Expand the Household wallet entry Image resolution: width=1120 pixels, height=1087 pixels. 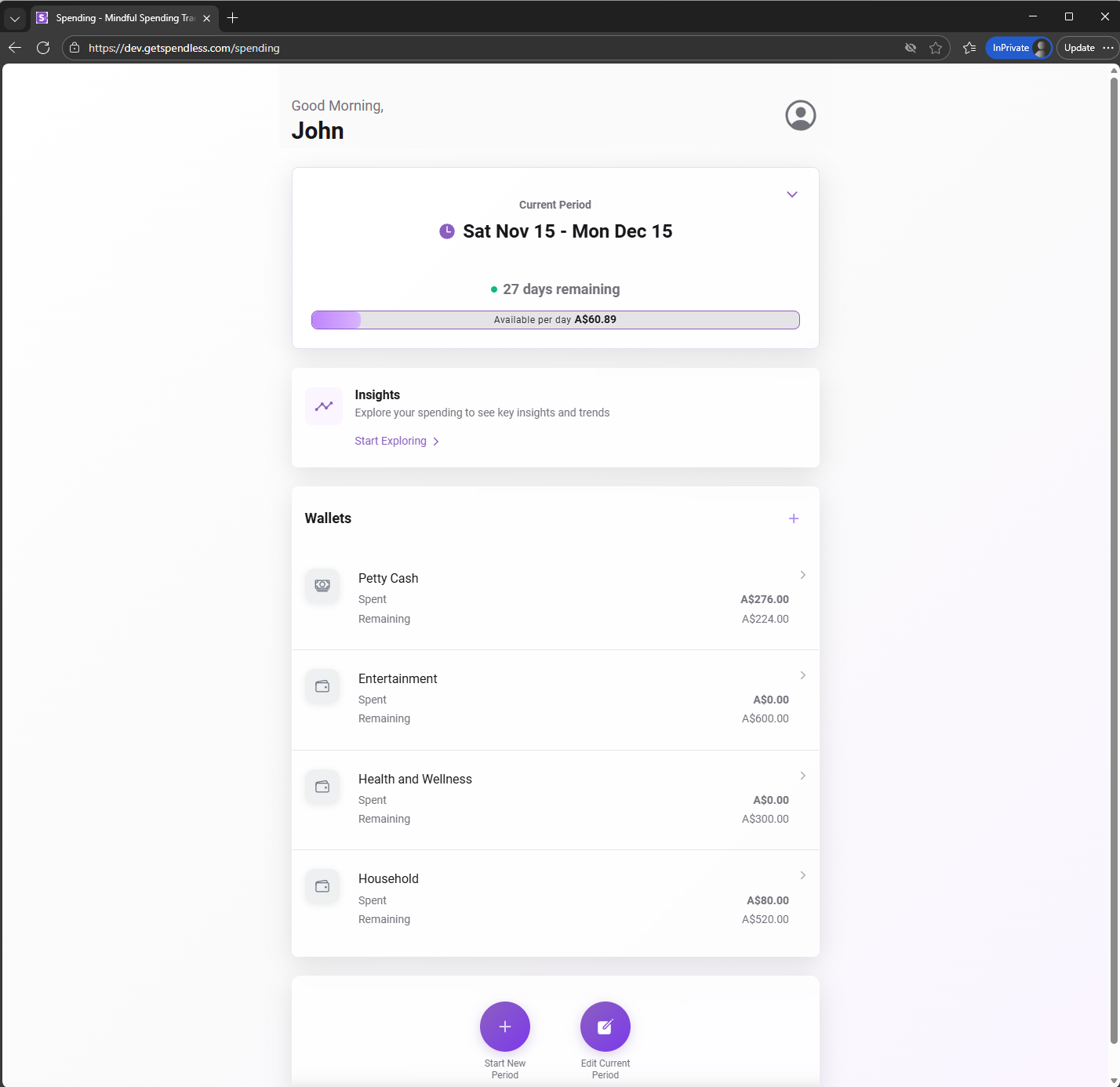click(802, 875)
